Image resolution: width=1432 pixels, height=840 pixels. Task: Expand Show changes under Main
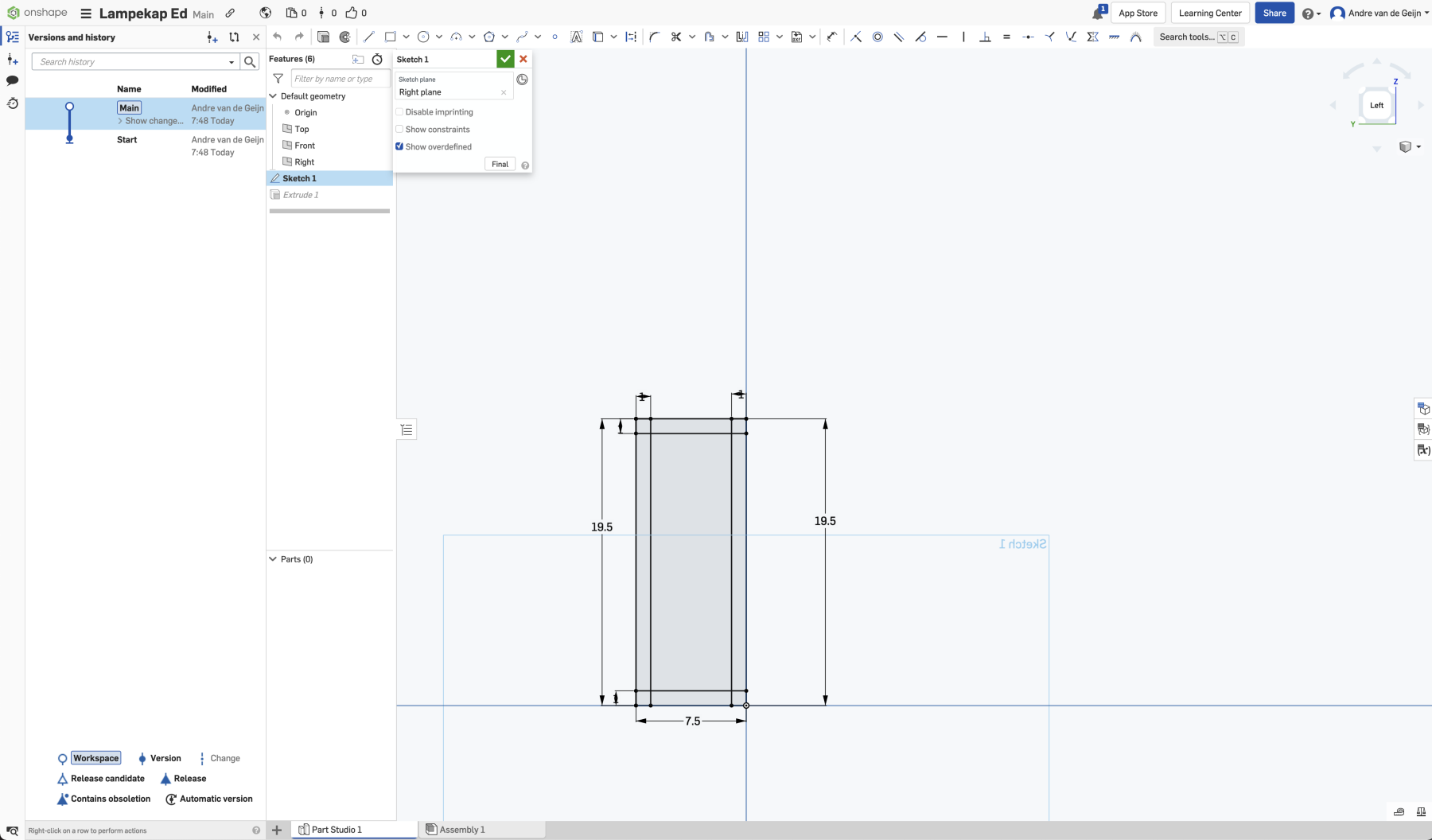tap(150, 121)
